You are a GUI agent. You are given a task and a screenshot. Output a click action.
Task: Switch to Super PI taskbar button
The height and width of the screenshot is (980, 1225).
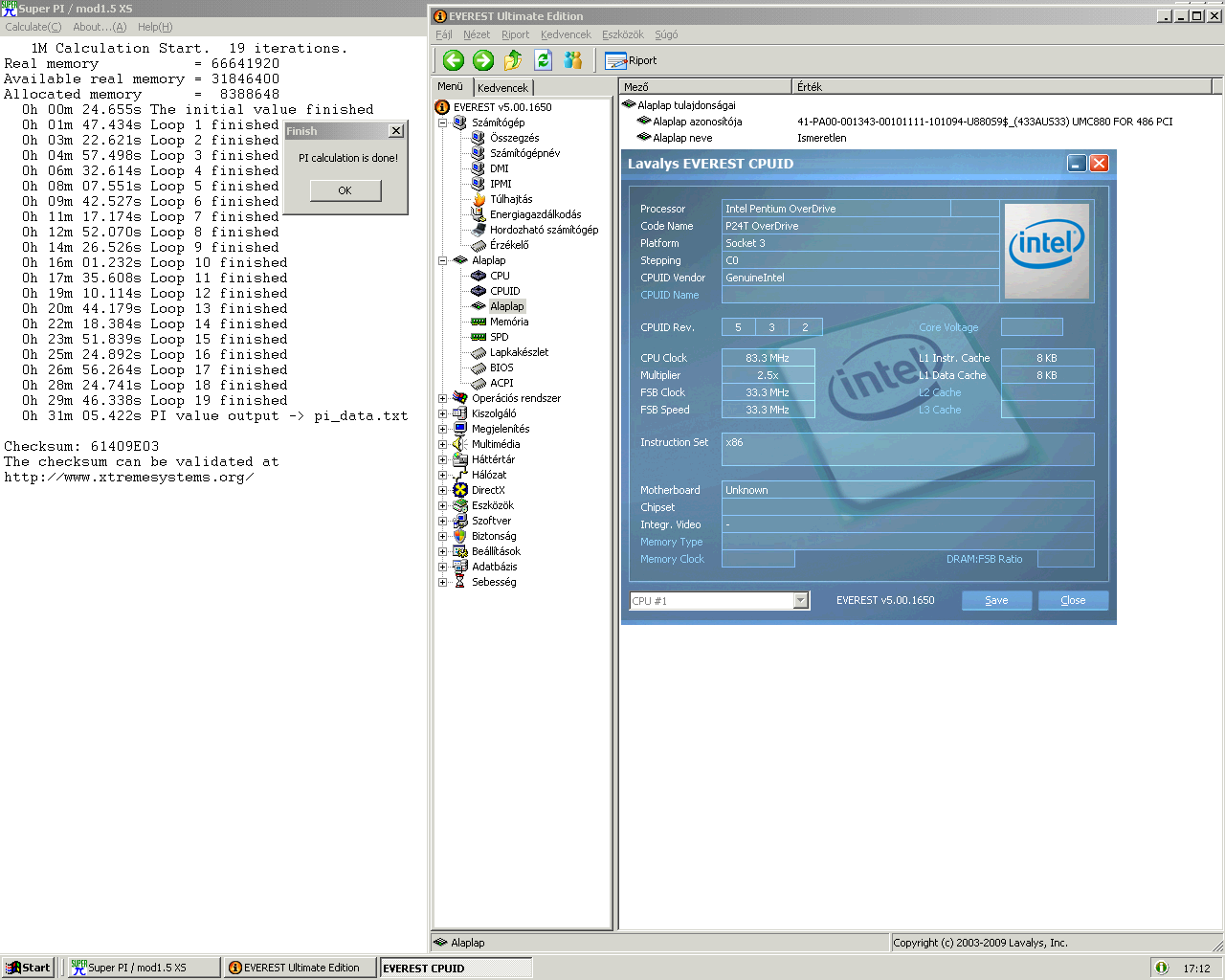click(x=144, y=968)
